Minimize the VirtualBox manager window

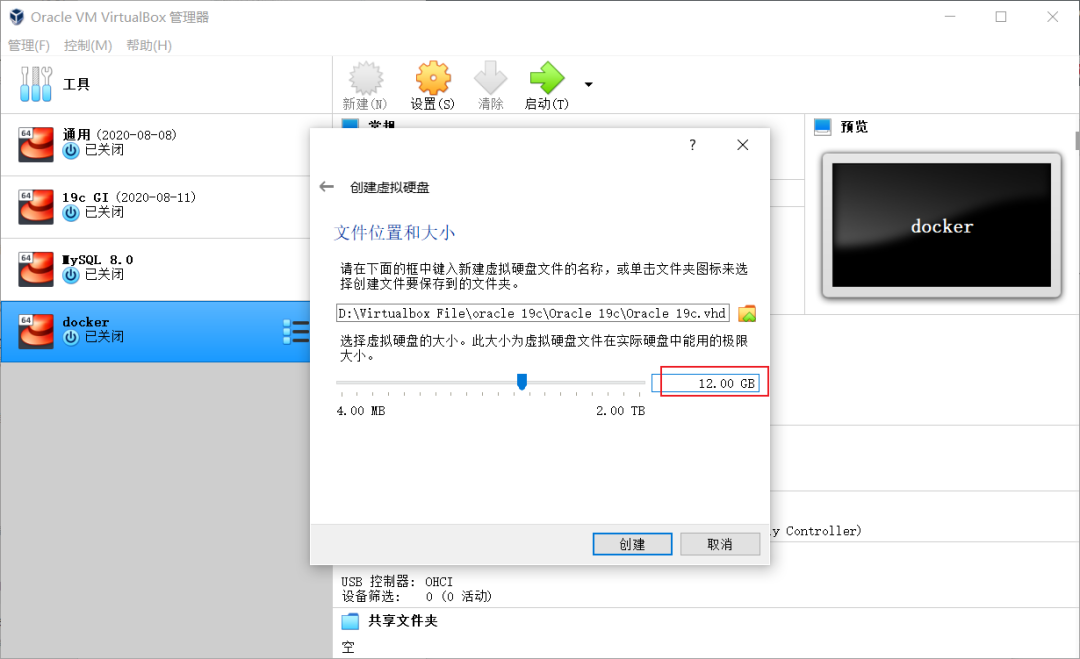tap(950, 17)
